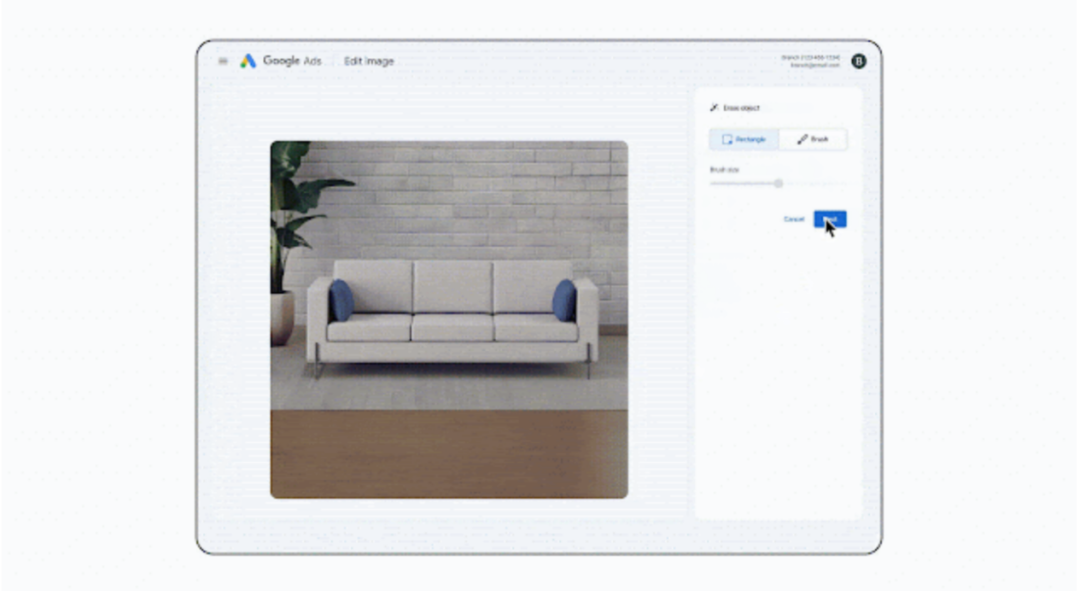Click the Brush size label

[x=724, y=170]
